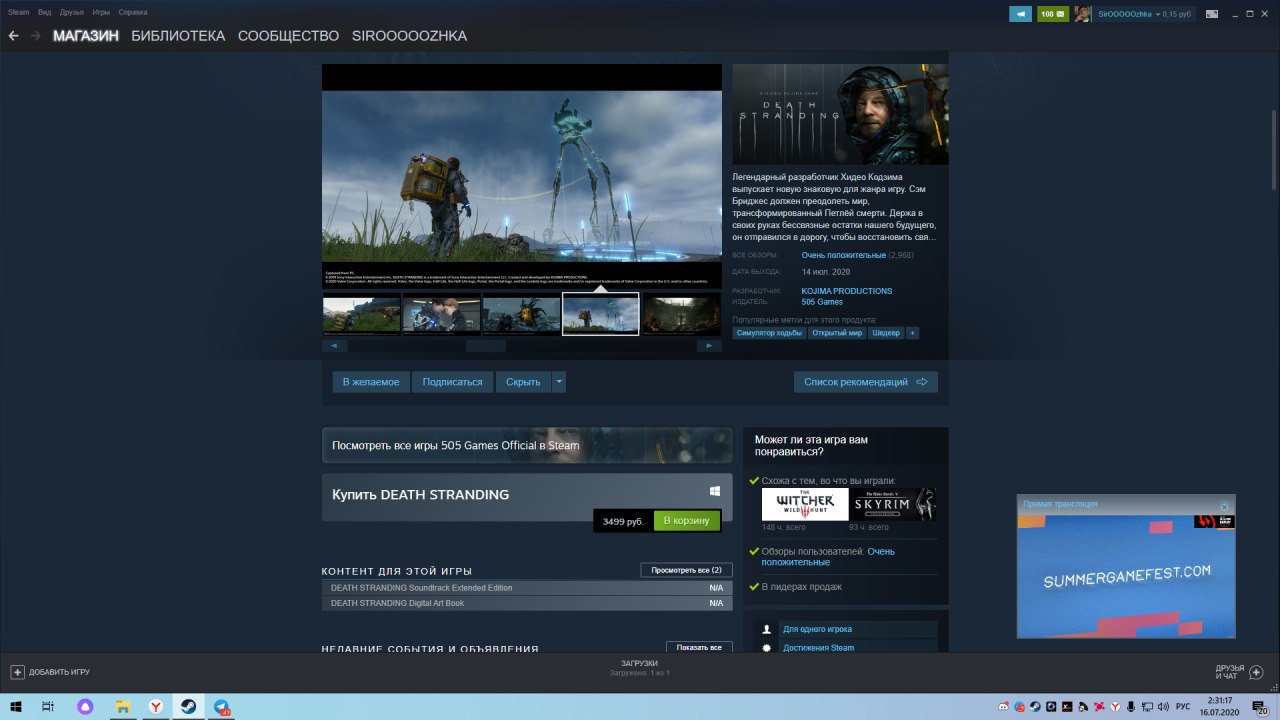Click Просмотреть все (2) button
The image size is (1280, 720).
686,570
